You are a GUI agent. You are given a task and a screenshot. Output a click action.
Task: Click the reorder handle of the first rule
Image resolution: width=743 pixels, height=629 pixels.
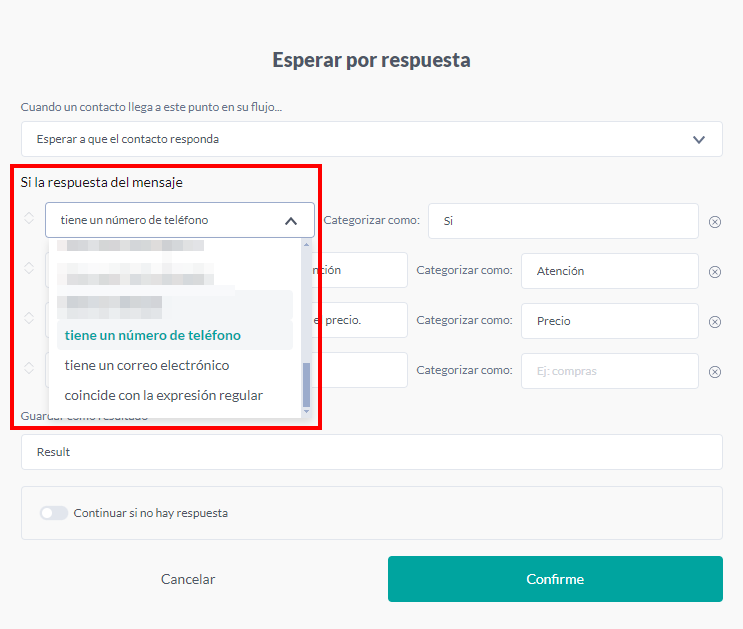(29, 218)
